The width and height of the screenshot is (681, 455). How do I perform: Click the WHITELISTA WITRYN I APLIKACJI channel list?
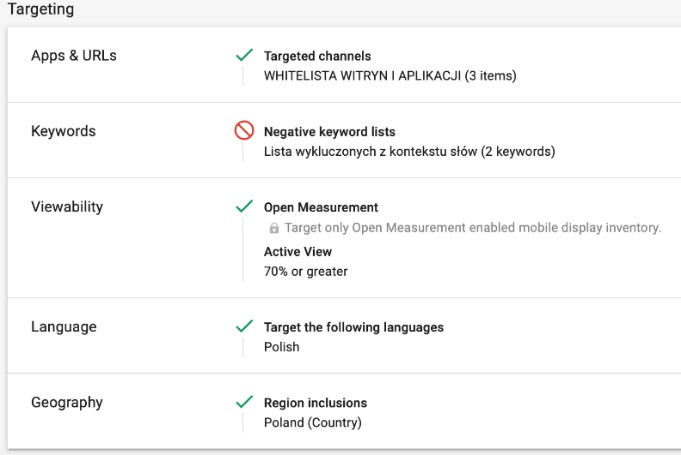coord(390,75)
